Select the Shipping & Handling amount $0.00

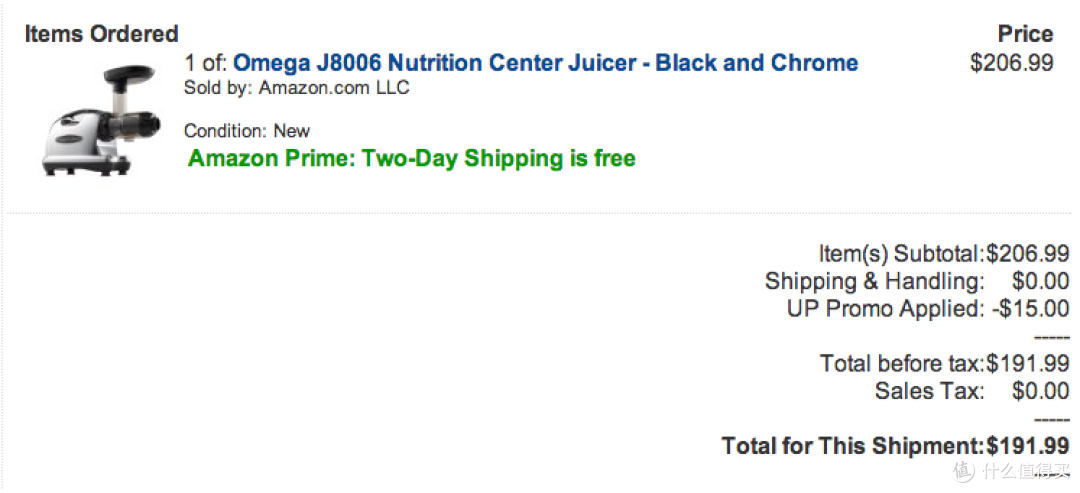[1040, 282]
